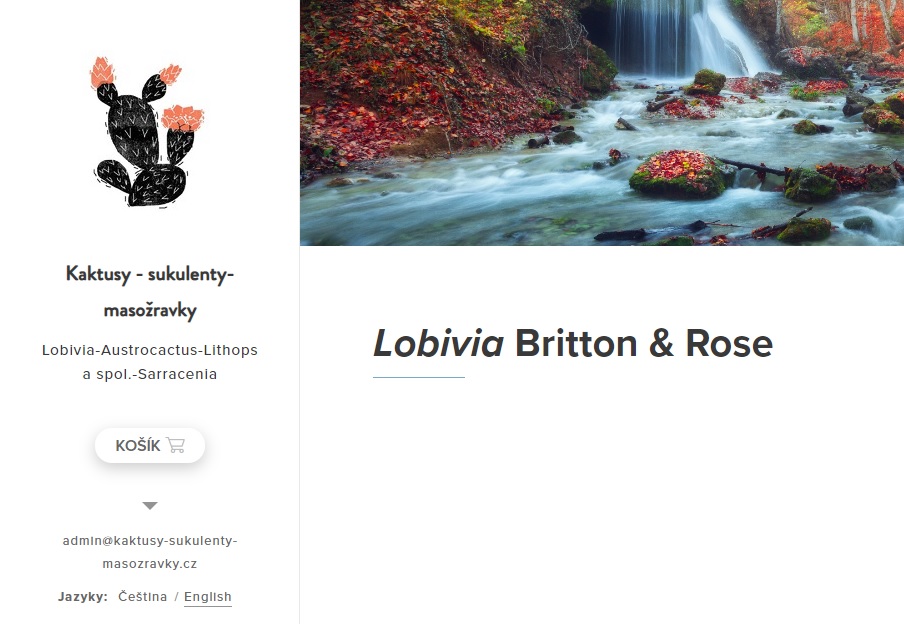The image size is (904, 624).
Task: Open the shopping cart icon
Action: point(175,445)
